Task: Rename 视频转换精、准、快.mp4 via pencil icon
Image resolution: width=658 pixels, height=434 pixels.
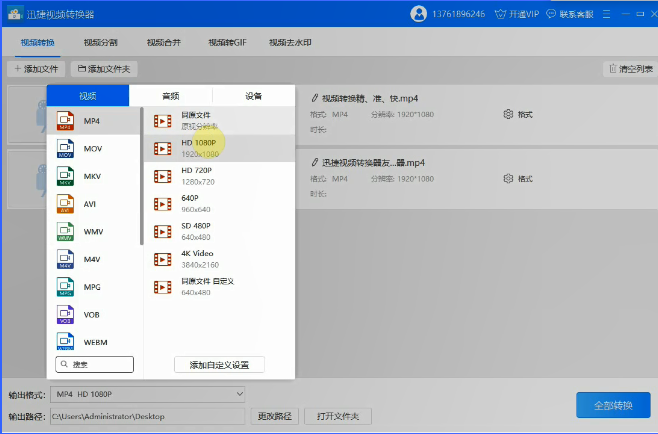Action: [x=314, y=98]
